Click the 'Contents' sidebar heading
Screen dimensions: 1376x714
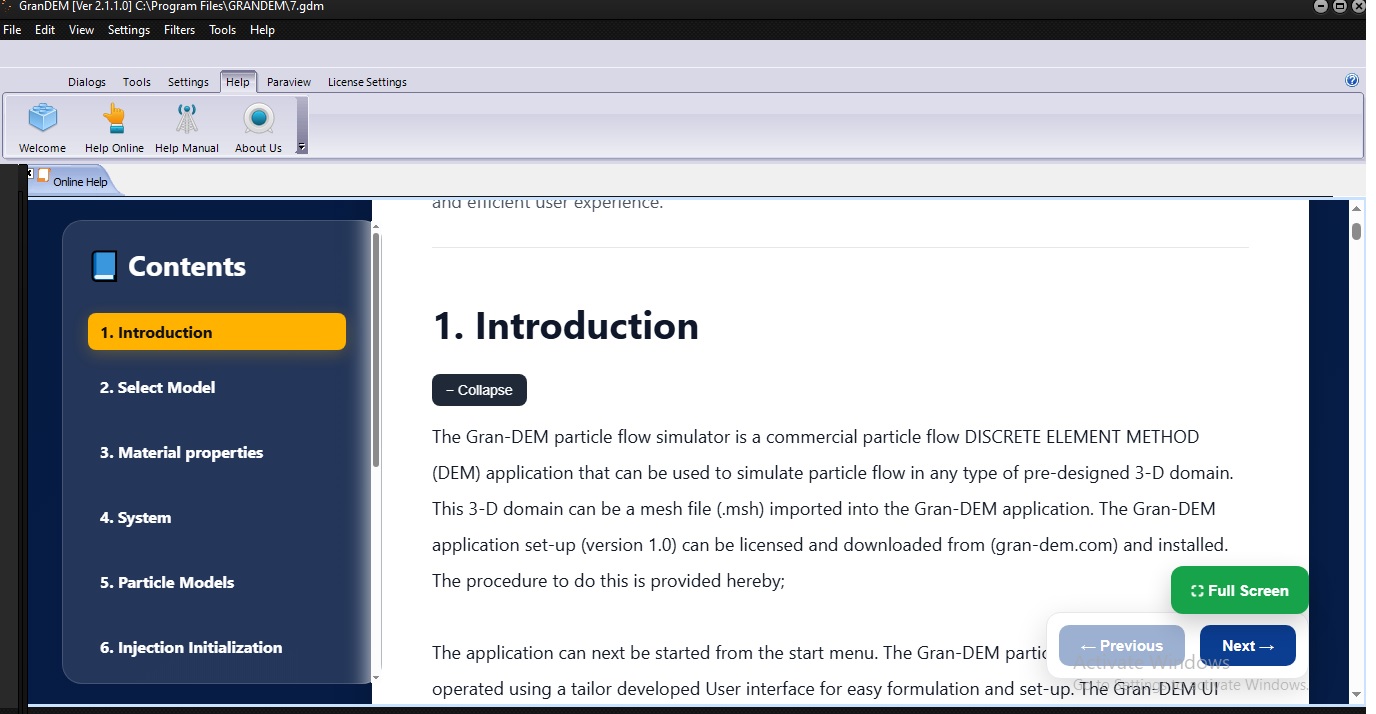[x=187, y=266]
